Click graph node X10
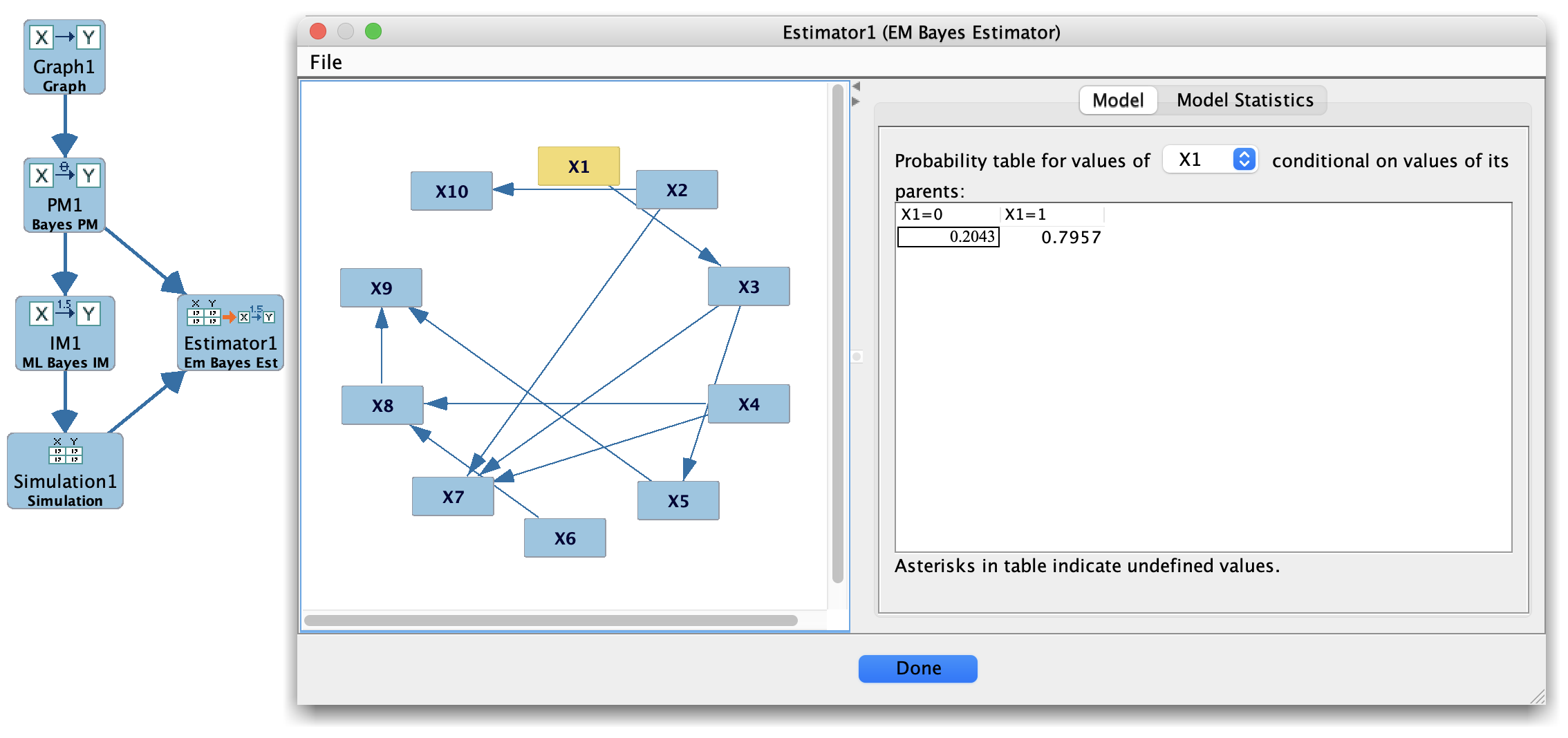 click(451, 191)
